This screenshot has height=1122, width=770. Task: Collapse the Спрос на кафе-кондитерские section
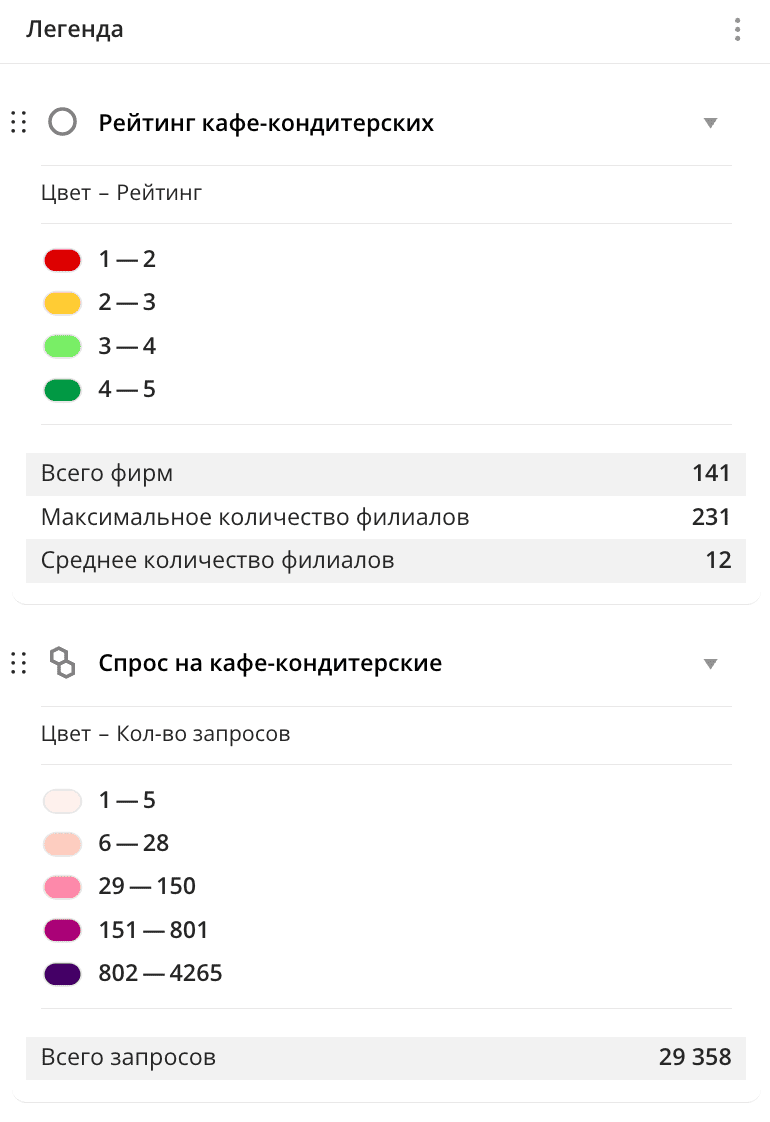click(710, 662)
